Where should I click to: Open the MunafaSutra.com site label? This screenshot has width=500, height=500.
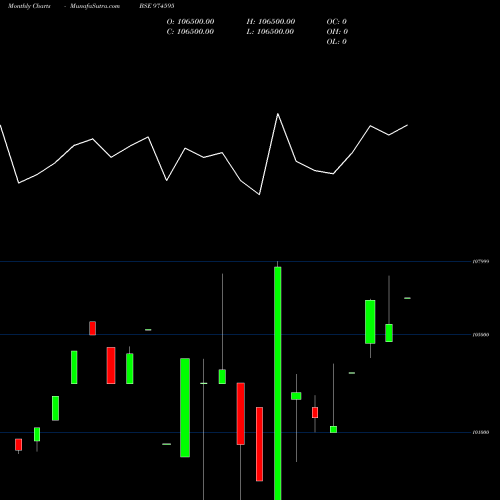click(95, 6)
